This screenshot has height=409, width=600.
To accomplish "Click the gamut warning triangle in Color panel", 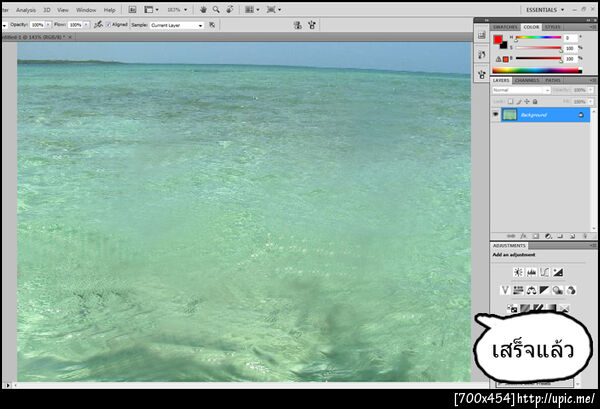I will tap(498, 59).
